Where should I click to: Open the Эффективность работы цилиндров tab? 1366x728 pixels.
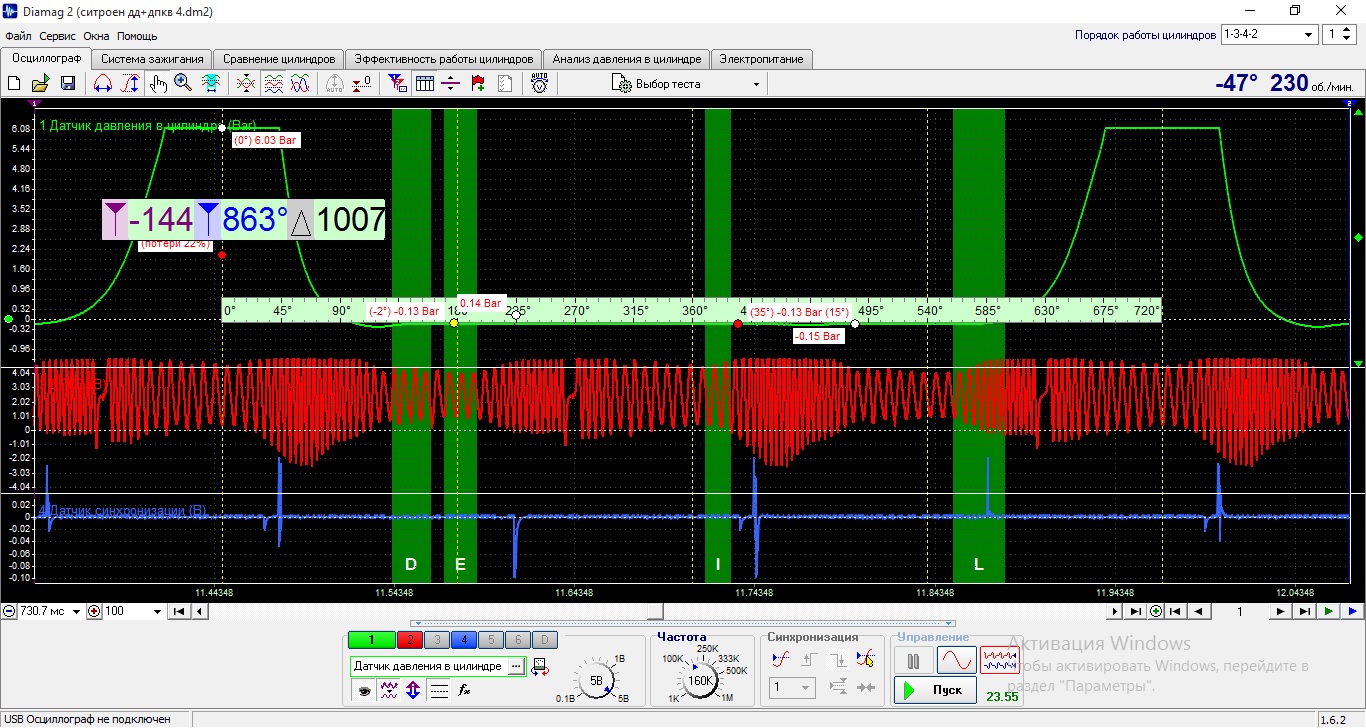click(x=445, y=59)
